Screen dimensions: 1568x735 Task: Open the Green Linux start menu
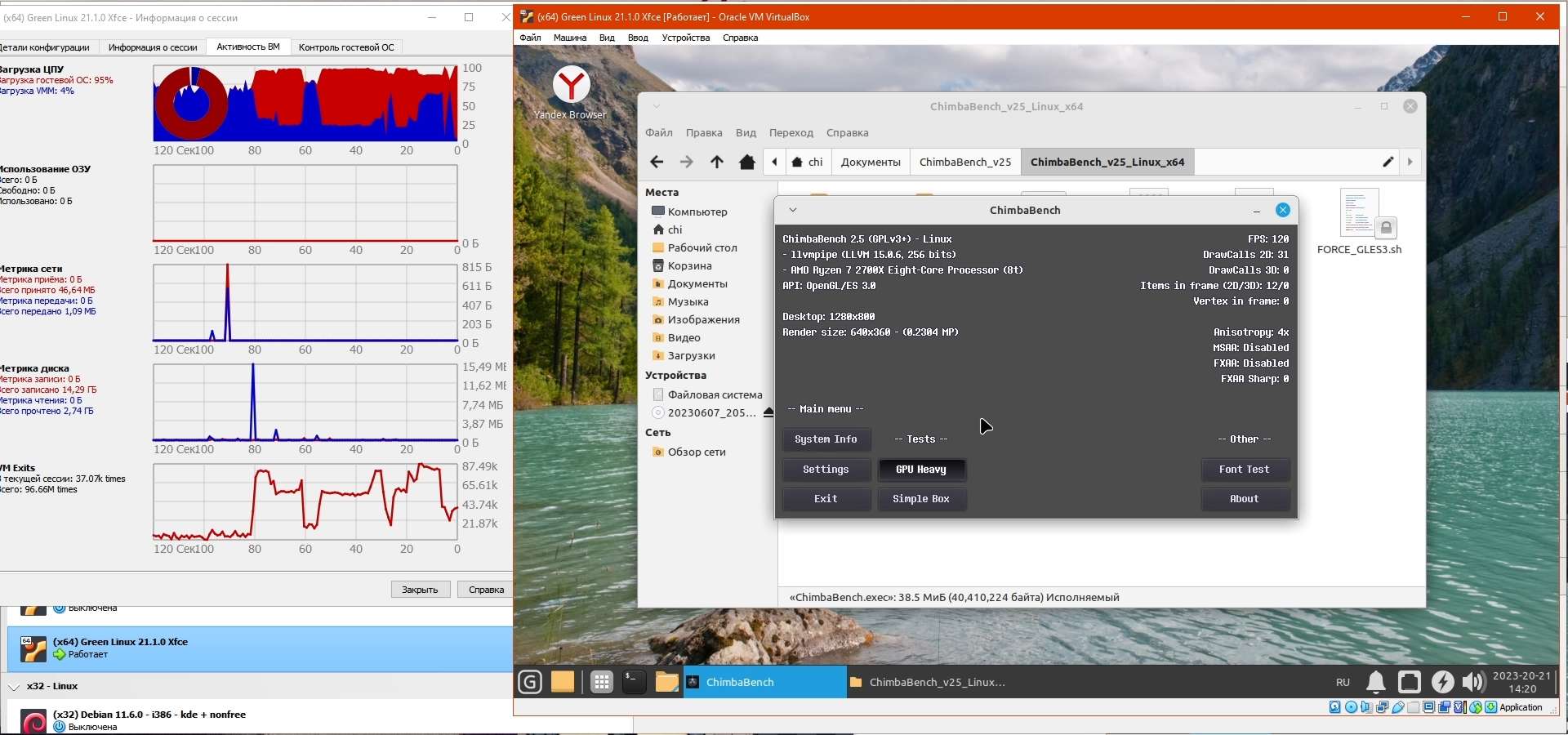click(530, 682)
